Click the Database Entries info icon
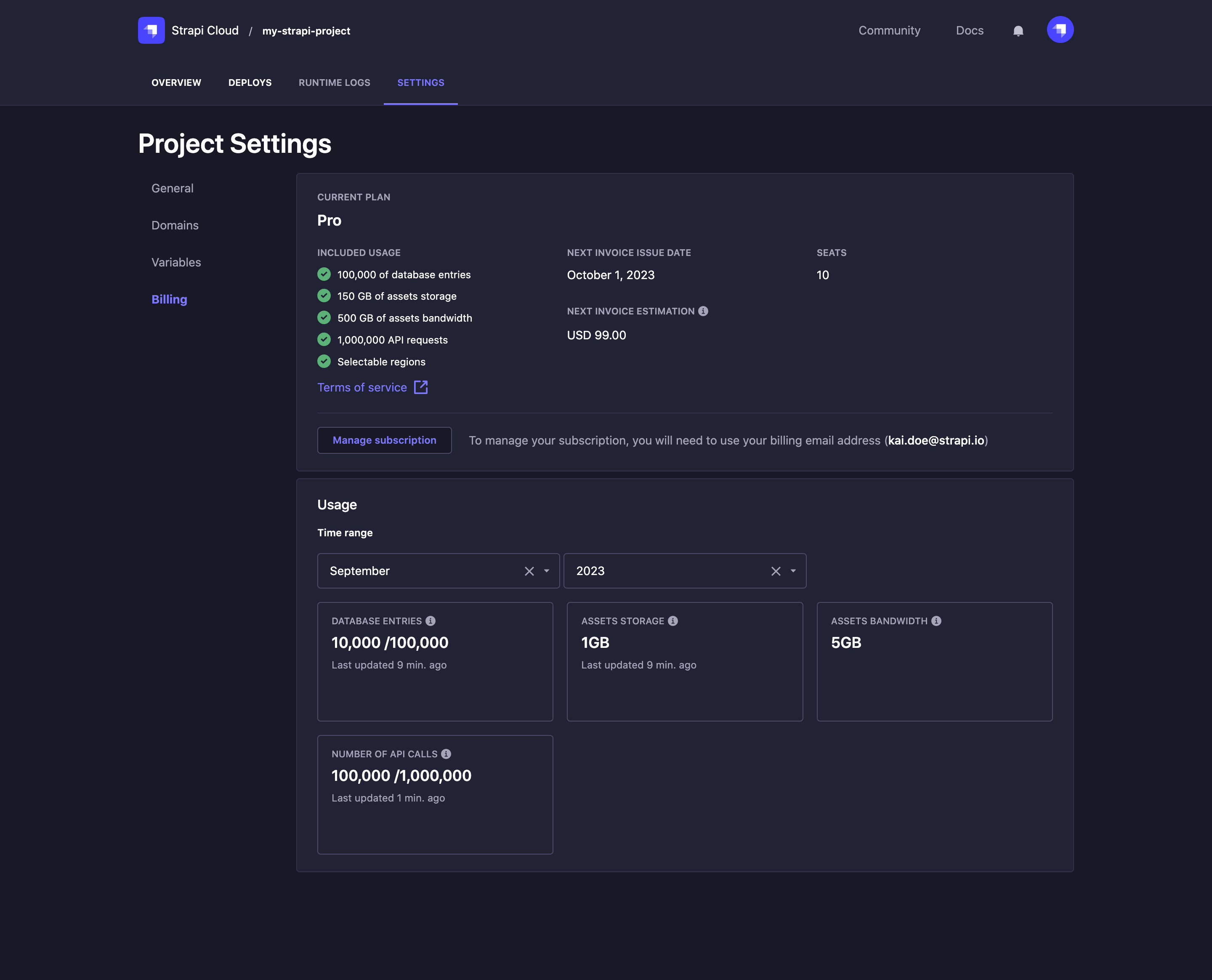 click(x=431, y=620)
